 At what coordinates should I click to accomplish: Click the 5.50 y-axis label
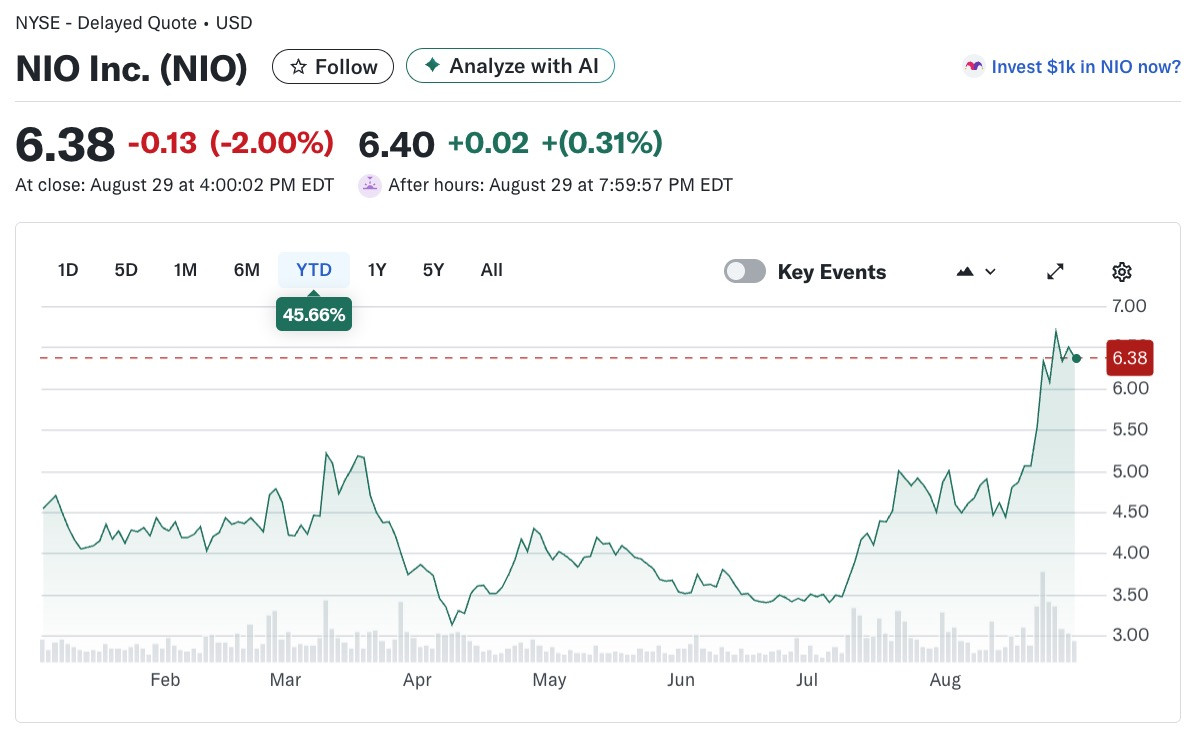[1130, 429]
